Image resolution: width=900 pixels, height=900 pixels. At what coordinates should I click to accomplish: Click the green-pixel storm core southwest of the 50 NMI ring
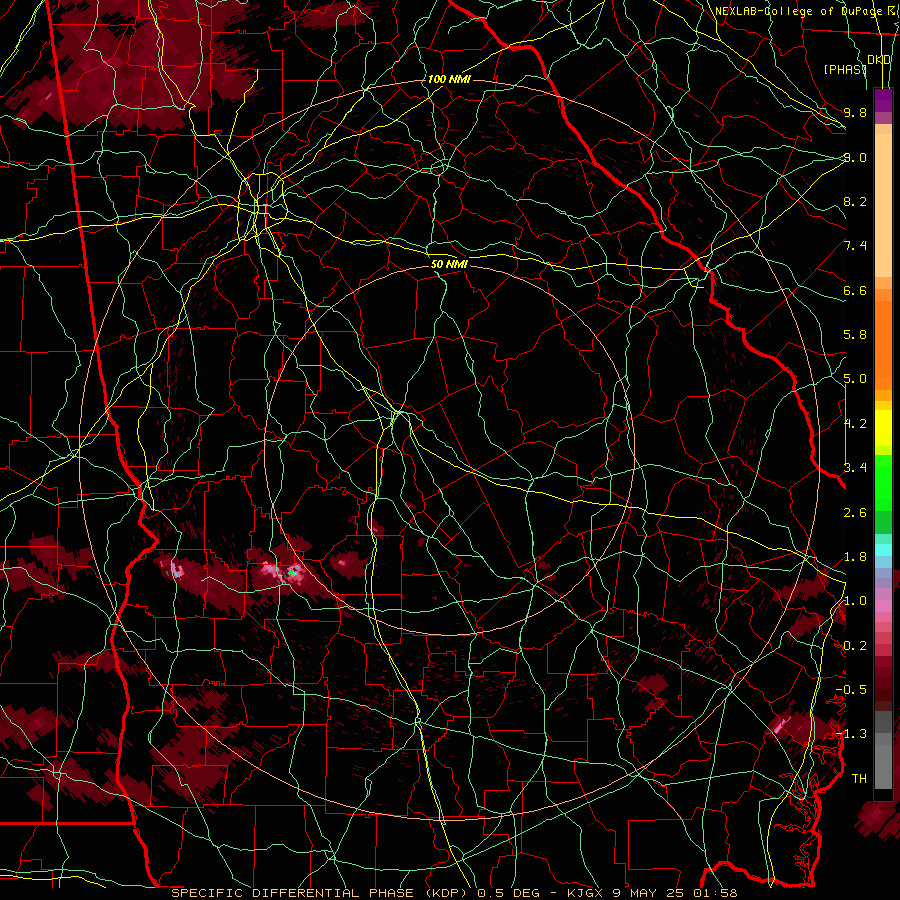pyautogui.click(x=292, y=572)
